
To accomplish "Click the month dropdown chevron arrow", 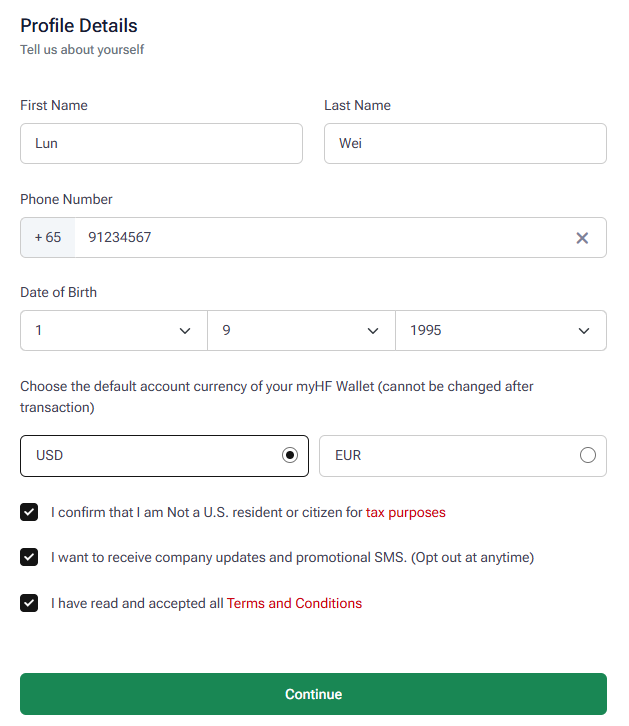I will pyautogui.click(x=373, y=331).
